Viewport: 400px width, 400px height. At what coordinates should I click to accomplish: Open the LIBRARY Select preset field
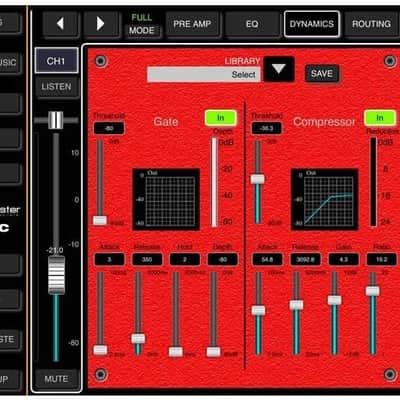coord(204,75)
